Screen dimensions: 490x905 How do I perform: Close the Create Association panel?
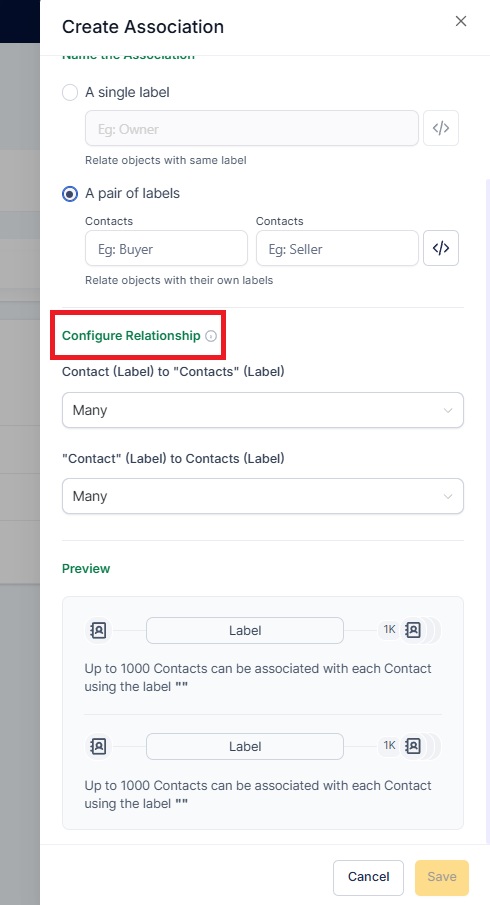[x=461, y=21]
